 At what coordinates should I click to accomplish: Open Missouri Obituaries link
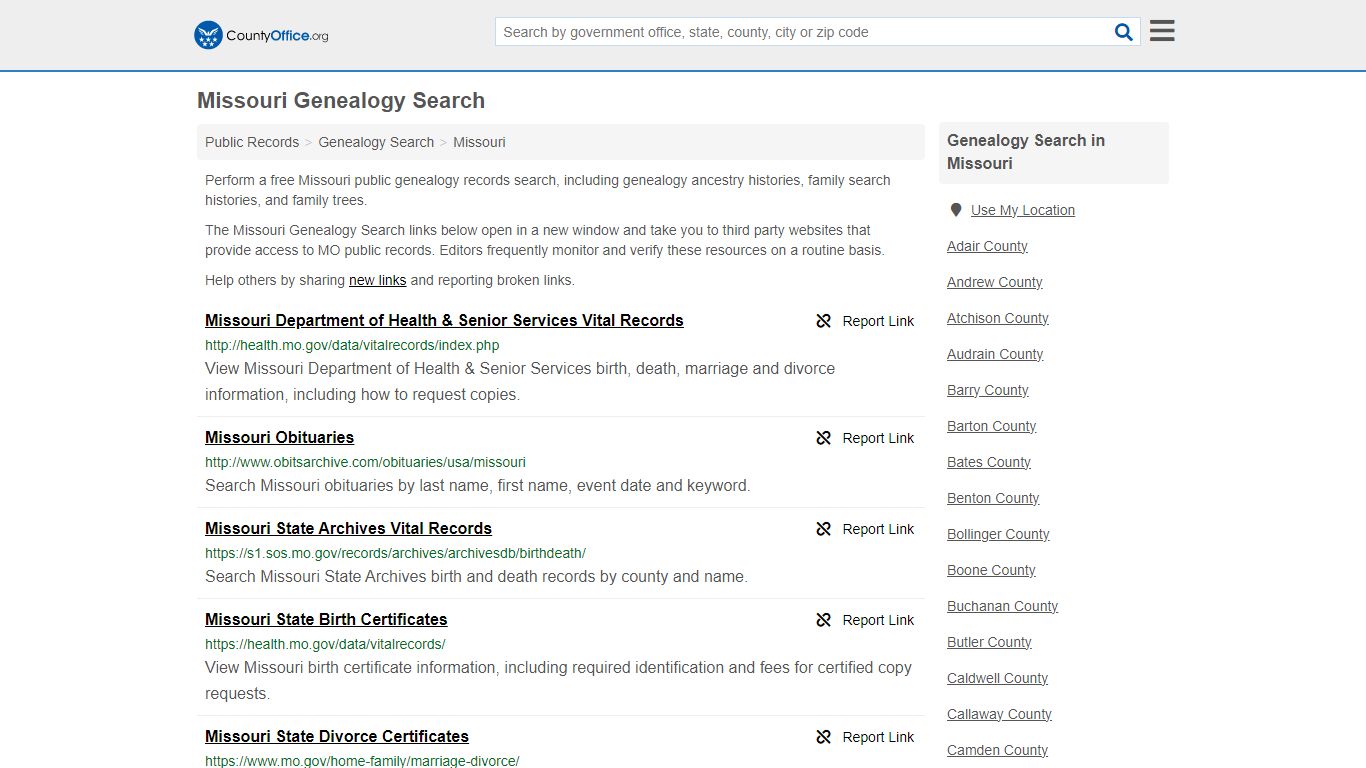(279, 437)
